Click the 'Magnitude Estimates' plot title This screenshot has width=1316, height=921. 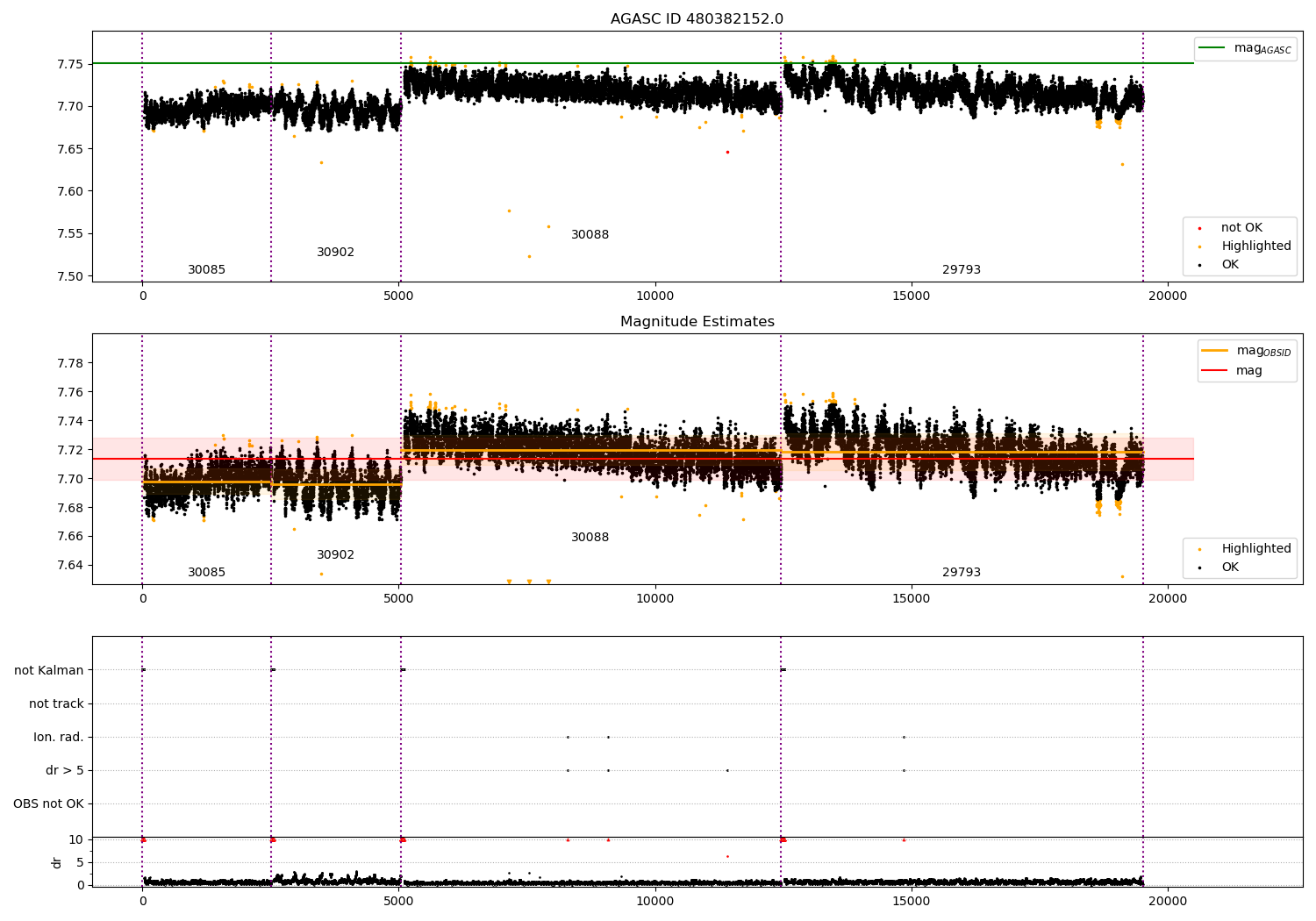click(x=697, y=322)
